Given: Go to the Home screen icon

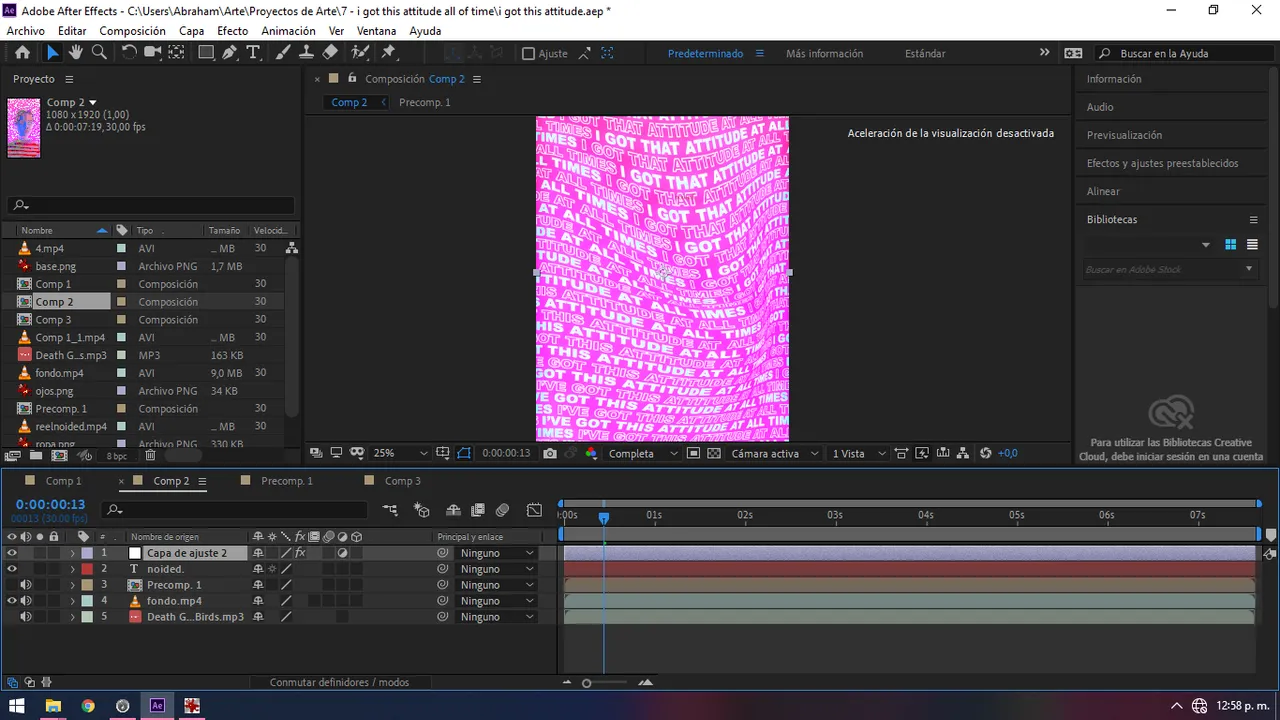Looking at the screenshot, I should 22,53.
